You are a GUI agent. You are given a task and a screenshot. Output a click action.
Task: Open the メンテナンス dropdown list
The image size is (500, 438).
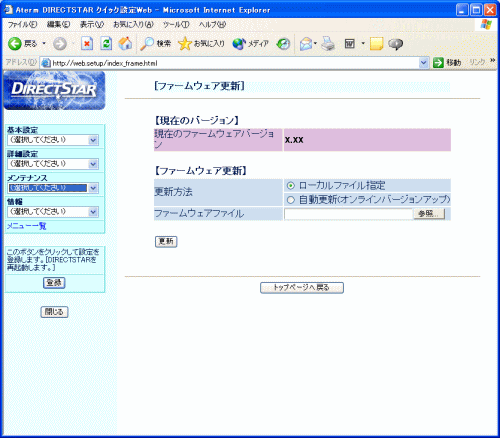tap(53, 188)
